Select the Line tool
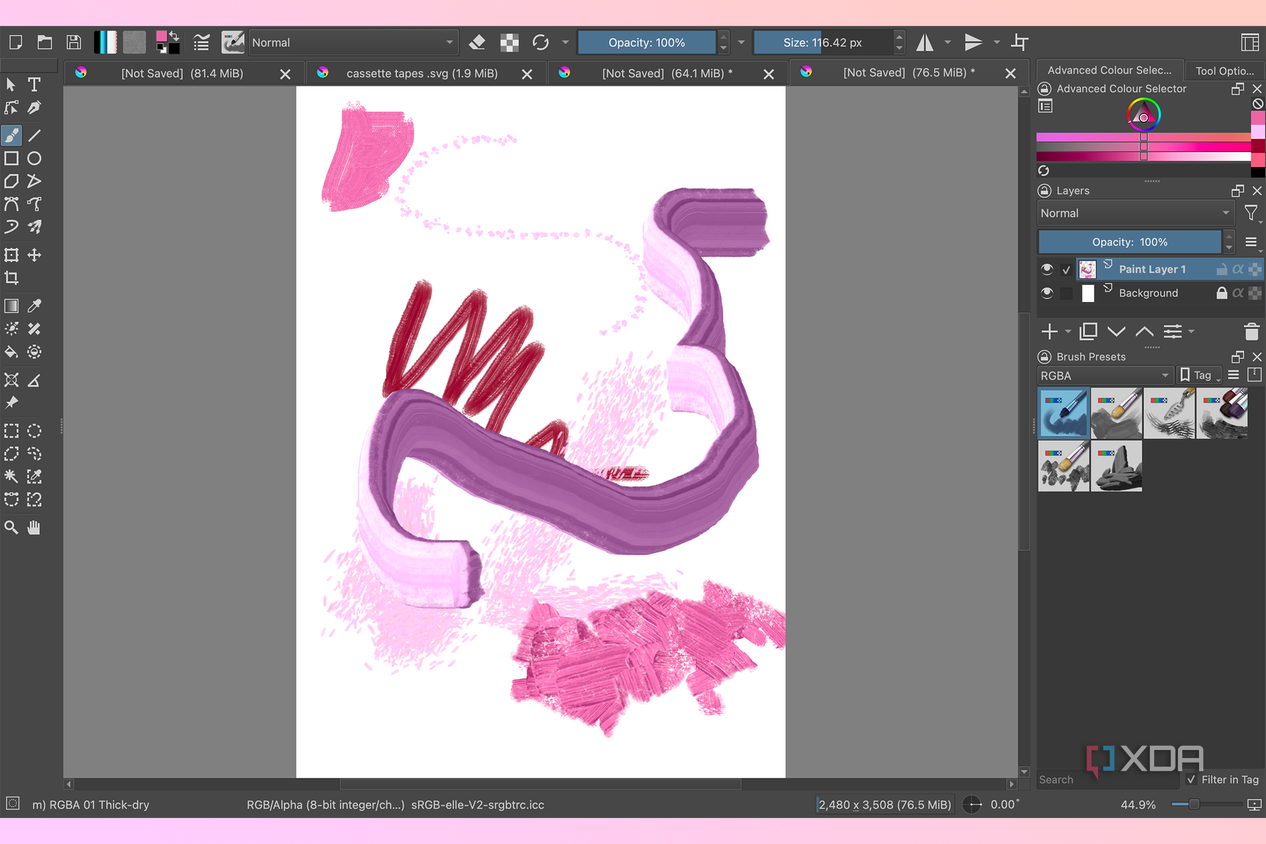 point(34,135)
